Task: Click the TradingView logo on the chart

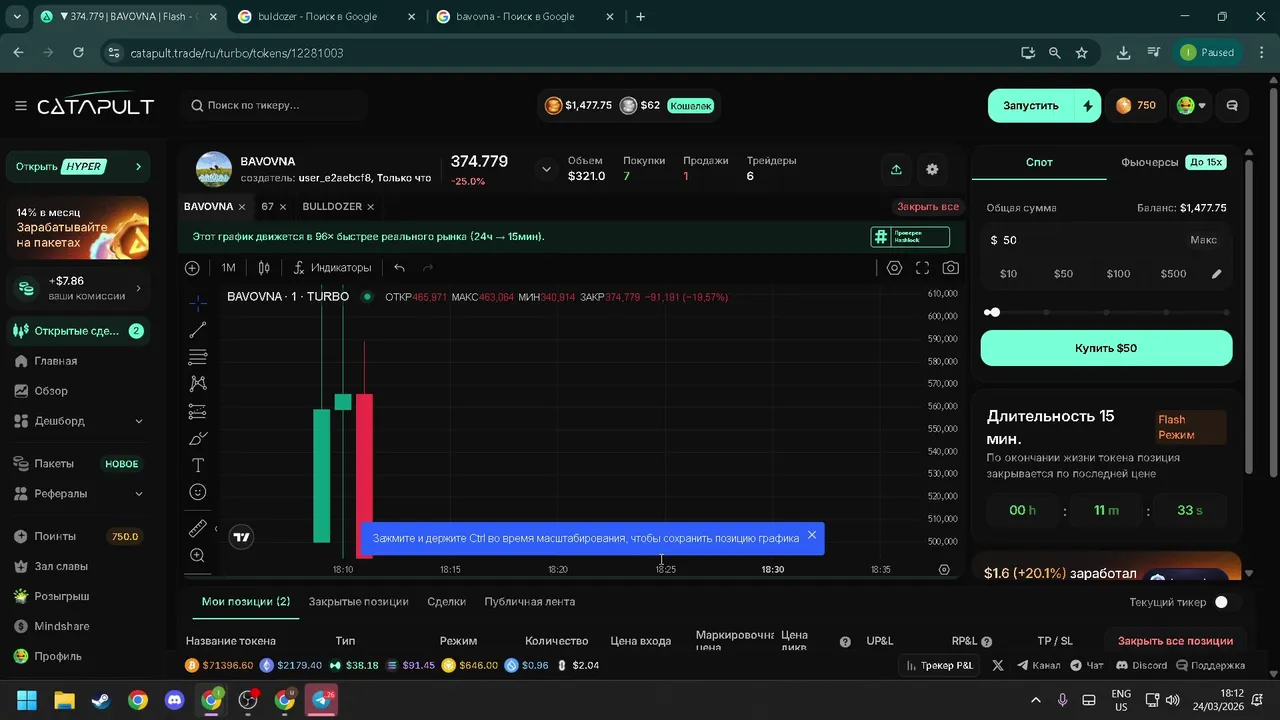Action: 241,537
